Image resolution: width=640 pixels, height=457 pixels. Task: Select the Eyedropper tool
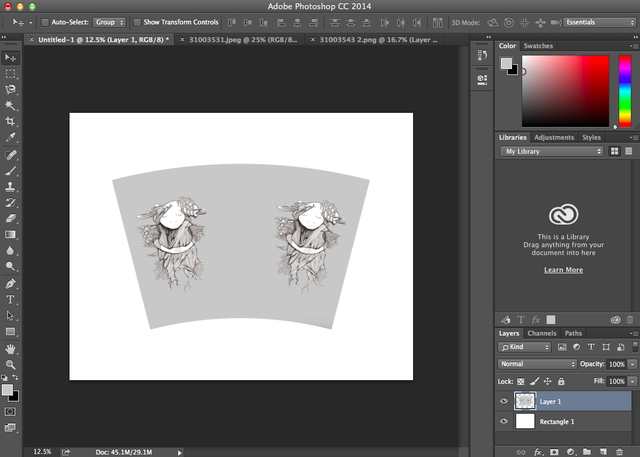(10, 137)
